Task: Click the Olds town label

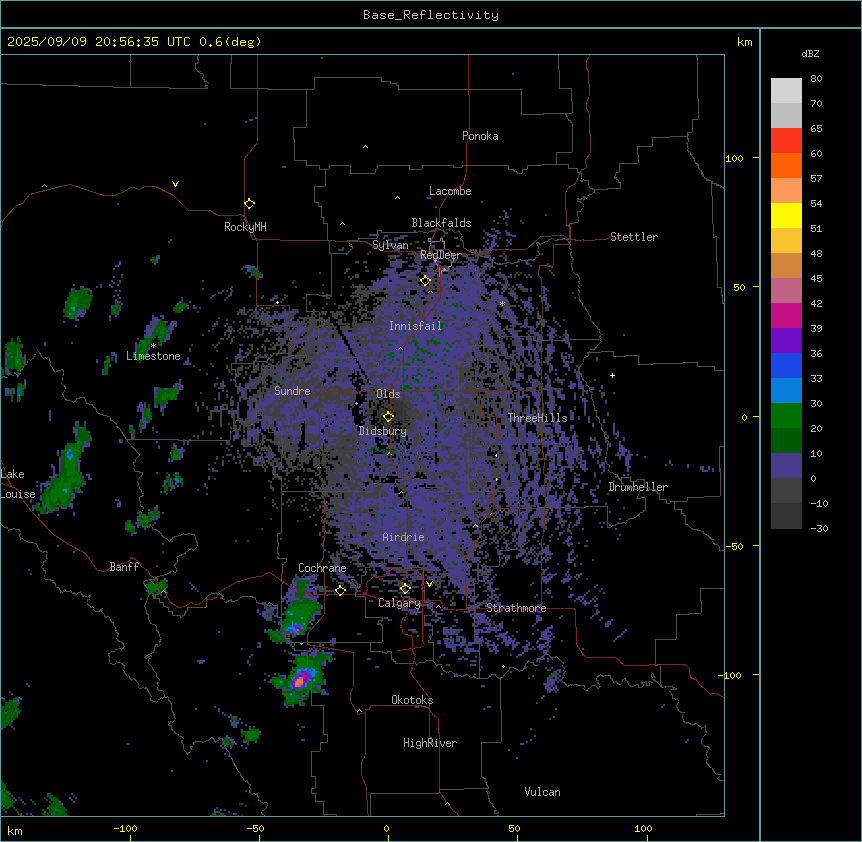Action: point(388,394)
